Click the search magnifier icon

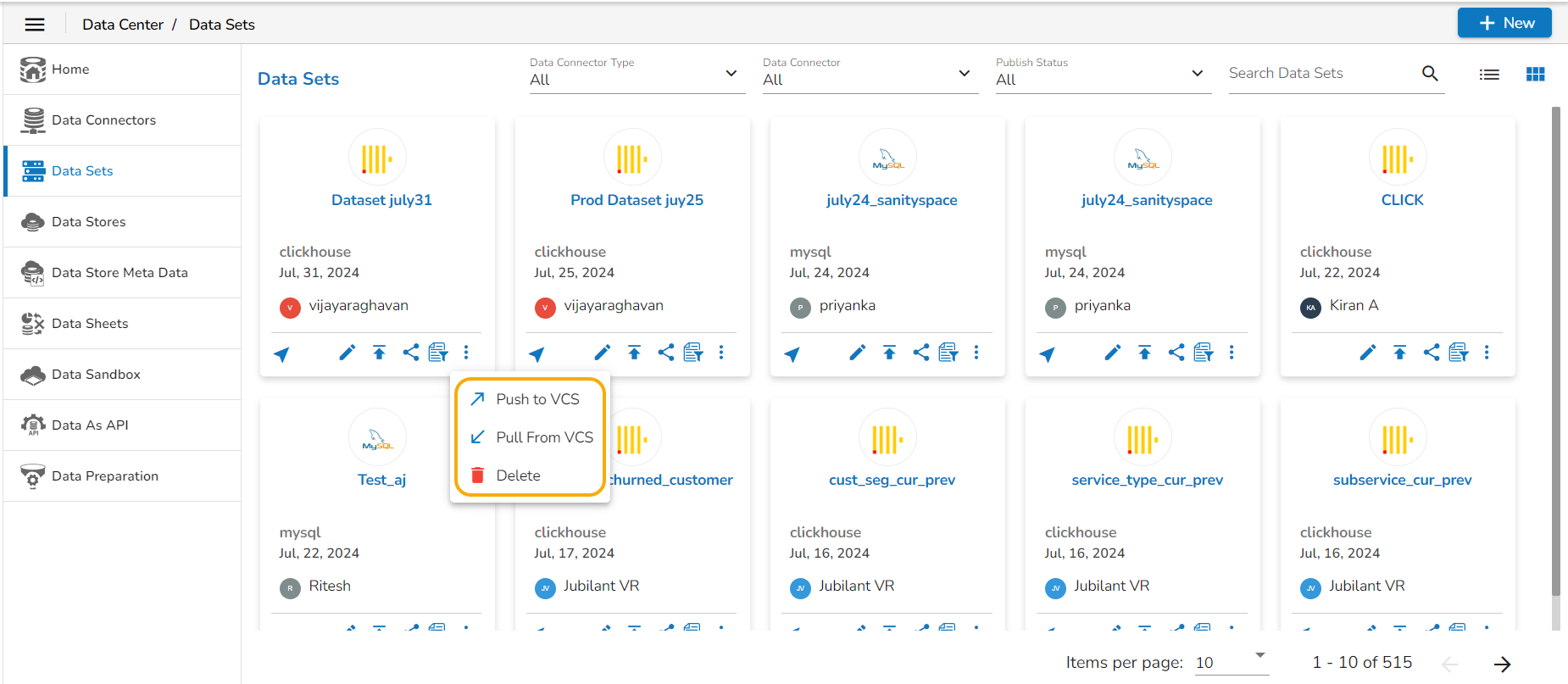point(1430,74)
